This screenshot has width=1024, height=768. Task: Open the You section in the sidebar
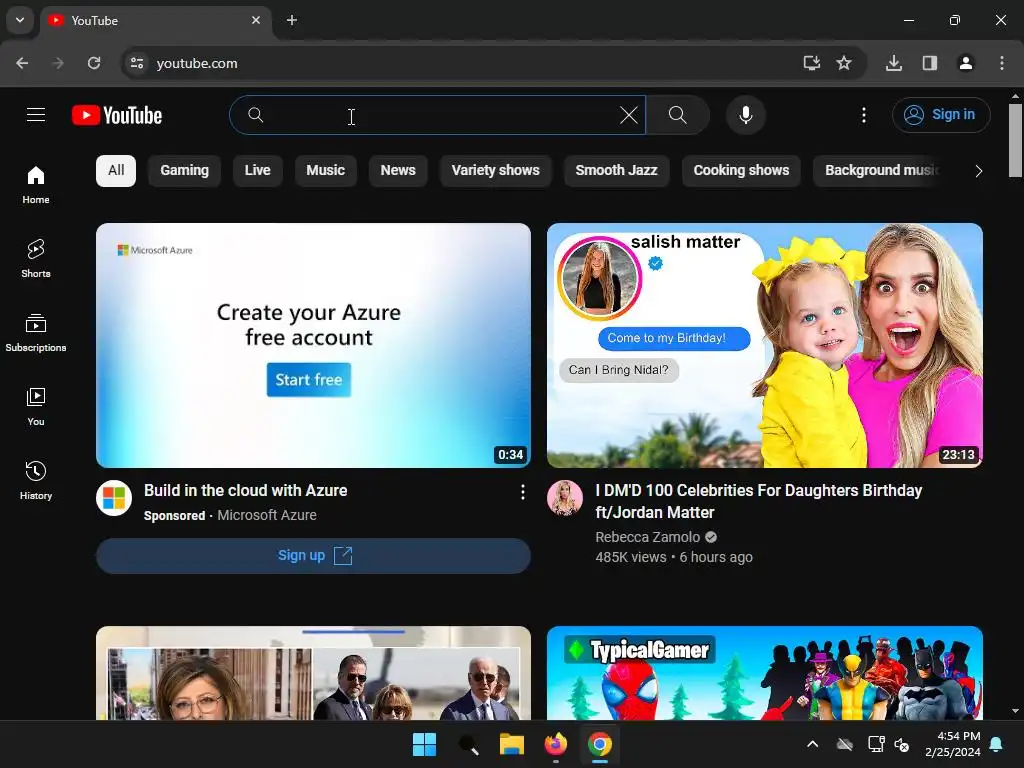[35, 406]
